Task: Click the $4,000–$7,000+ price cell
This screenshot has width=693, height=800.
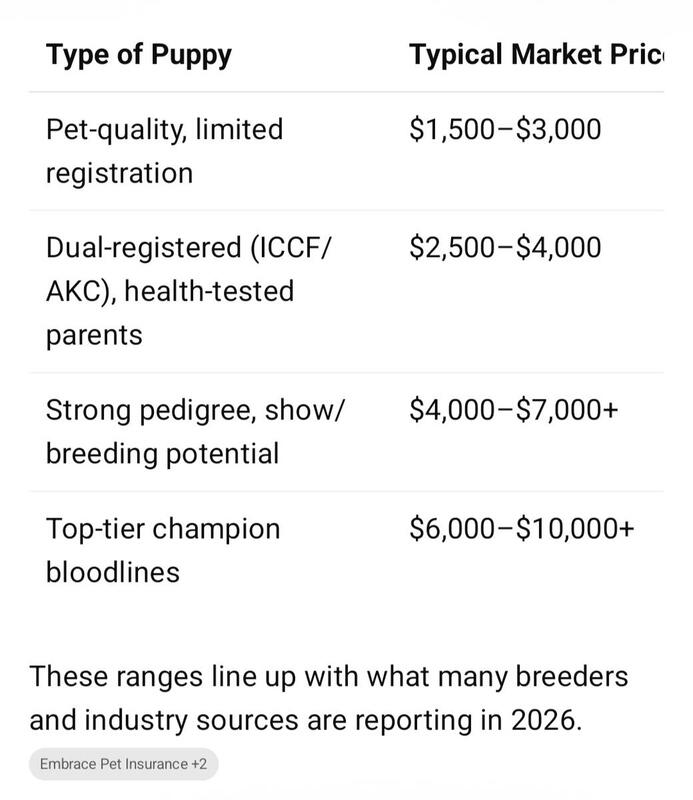Action: tap(514, 410)
